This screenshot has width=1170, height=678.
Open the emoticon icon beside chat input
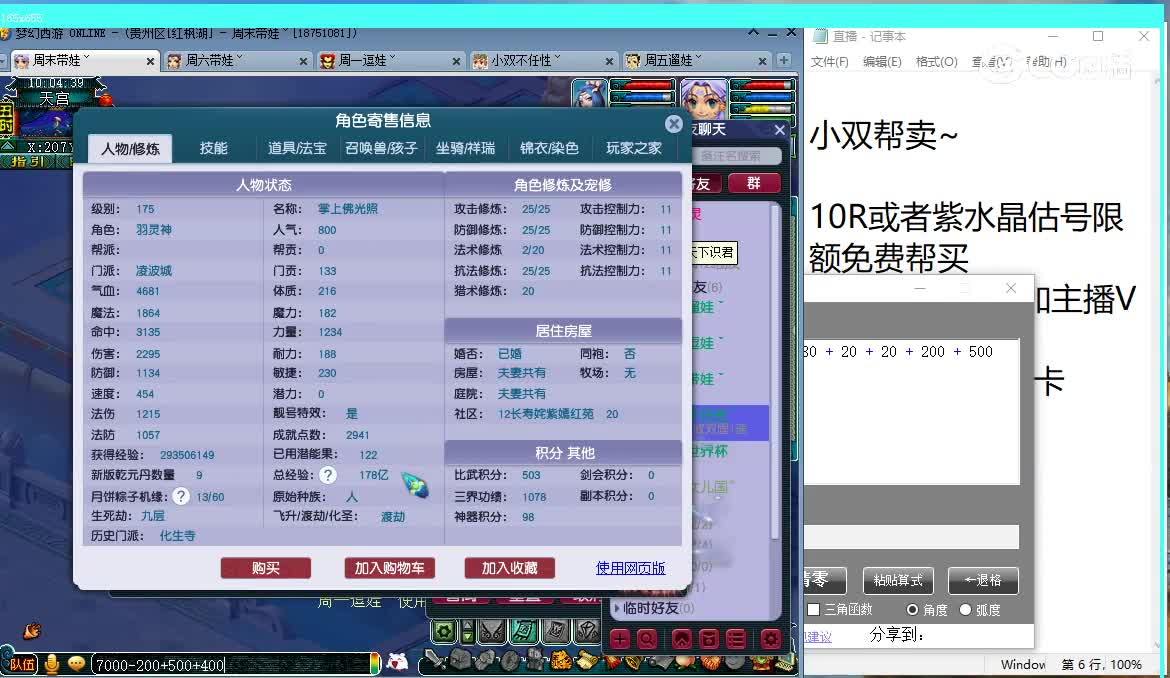[75, 663]
